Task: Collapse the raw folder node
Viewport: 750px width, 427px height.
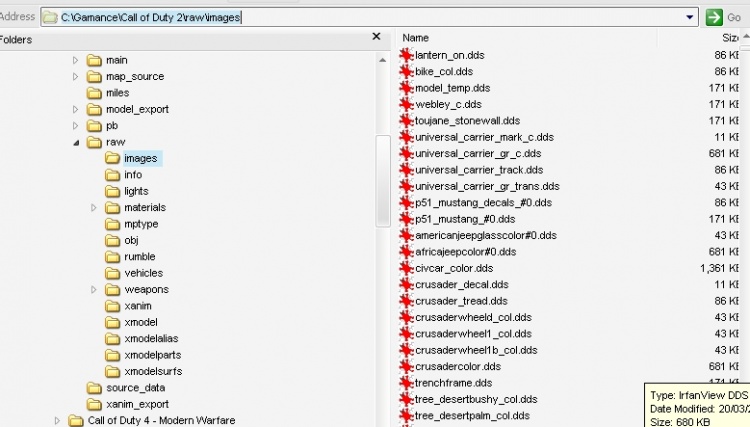Action: tap(75, 142)
